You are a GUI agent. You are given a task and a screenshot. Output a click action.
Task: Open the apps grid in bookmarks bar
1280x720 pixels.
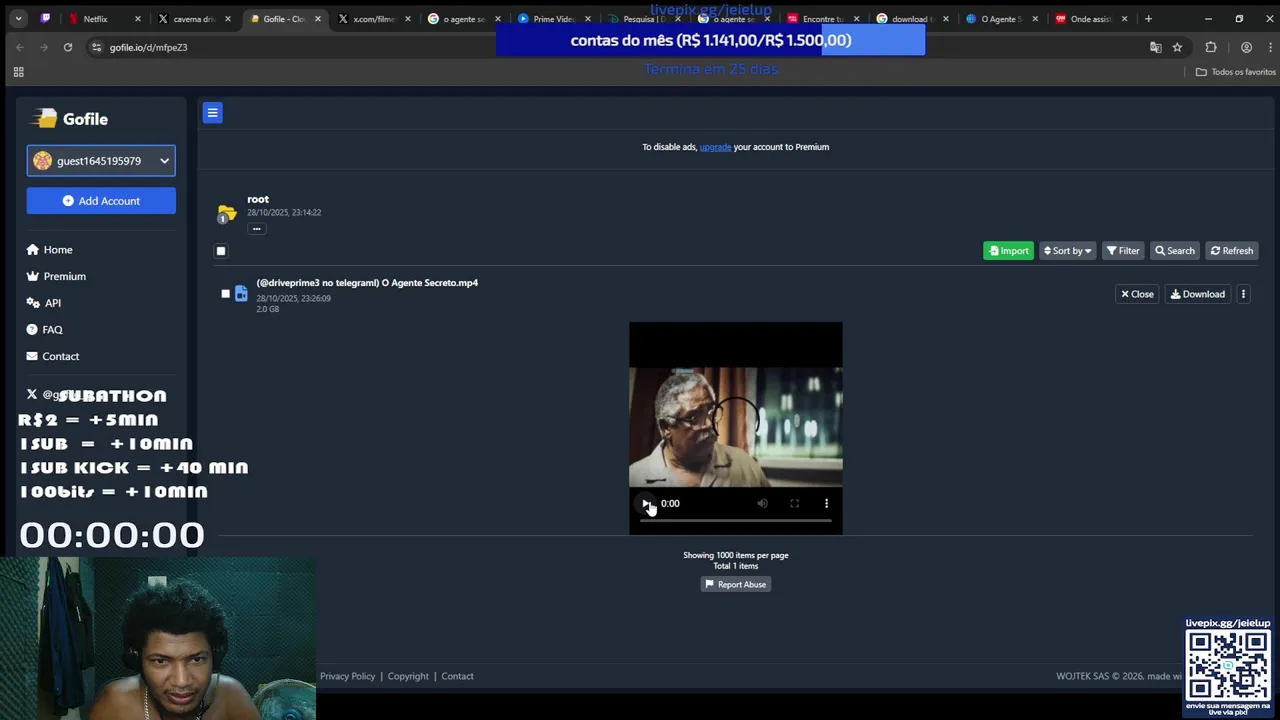[18, 72]
